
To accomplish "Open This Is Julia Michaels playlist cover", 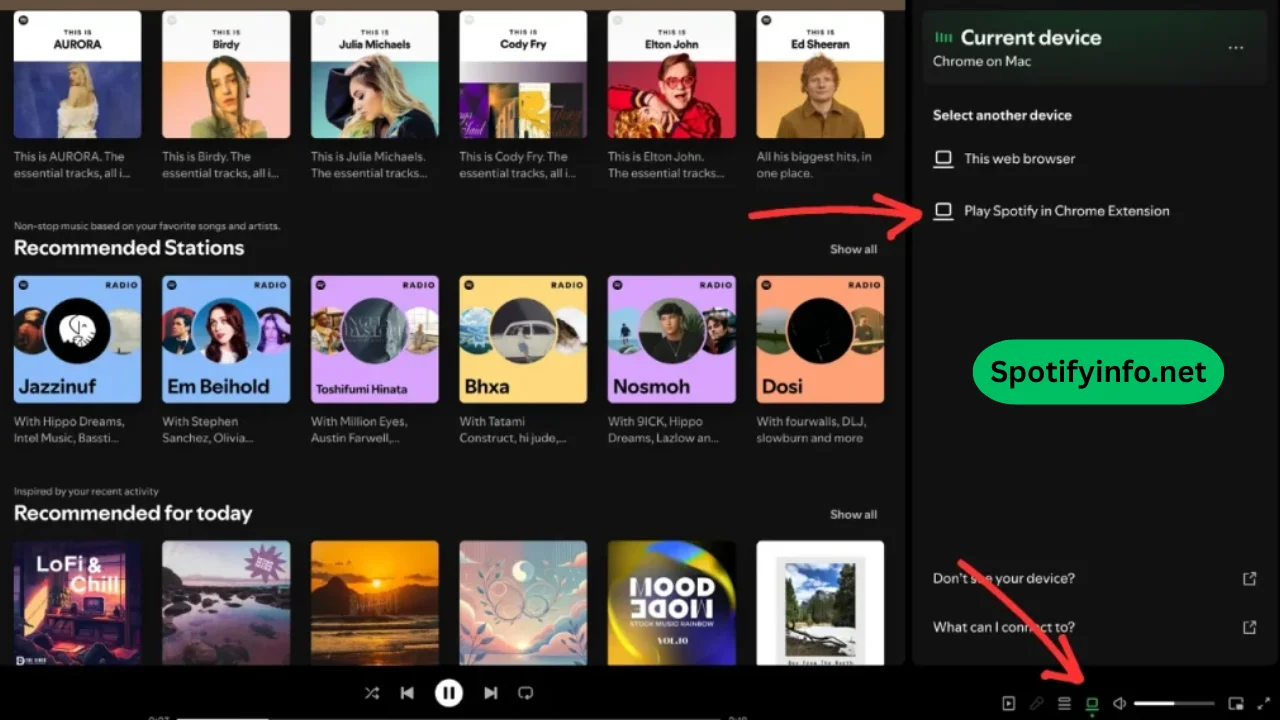I will point(374,74).
